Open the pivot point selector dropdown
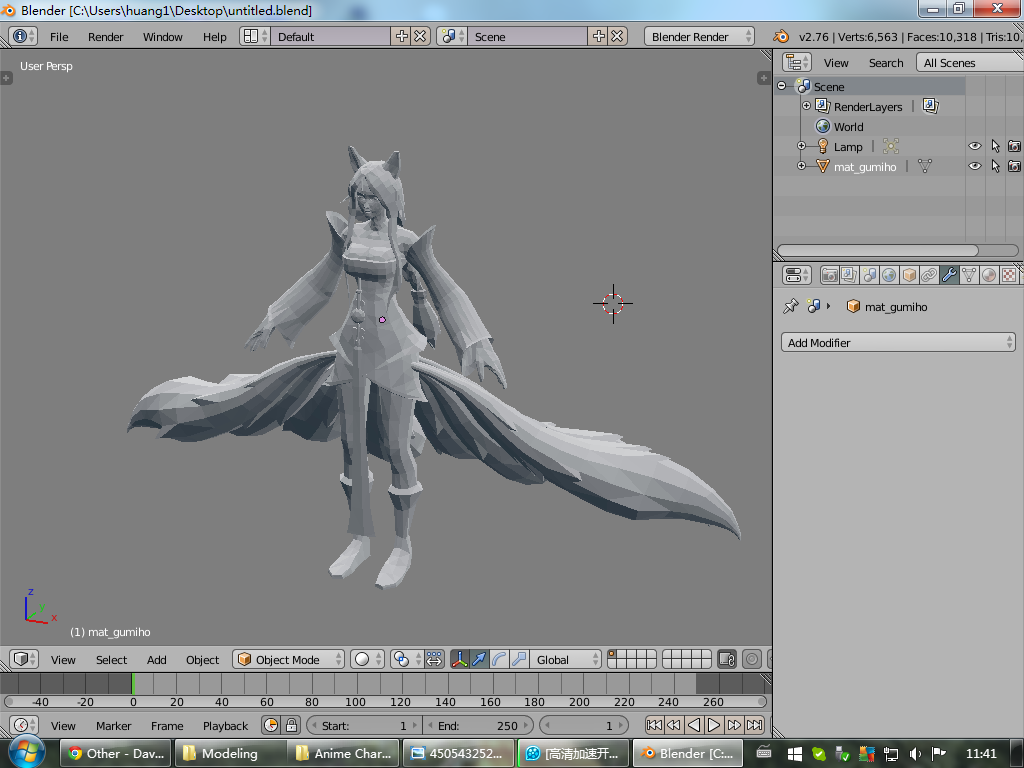Screen dimensions: 1024x768 click(x=406, y=660)
